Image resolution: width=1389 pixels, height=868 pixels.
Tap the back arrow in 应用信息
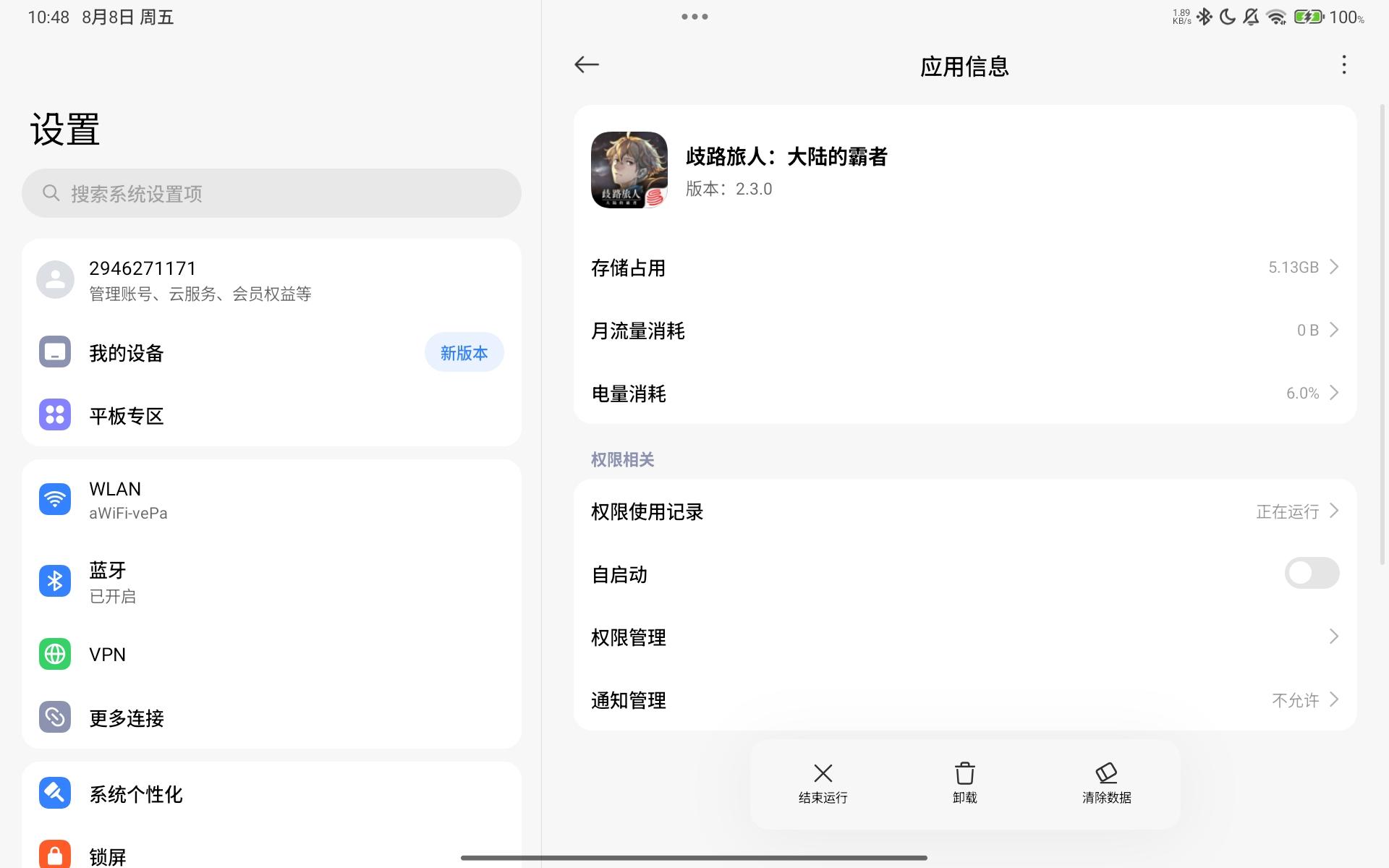[x=586, y=65]
